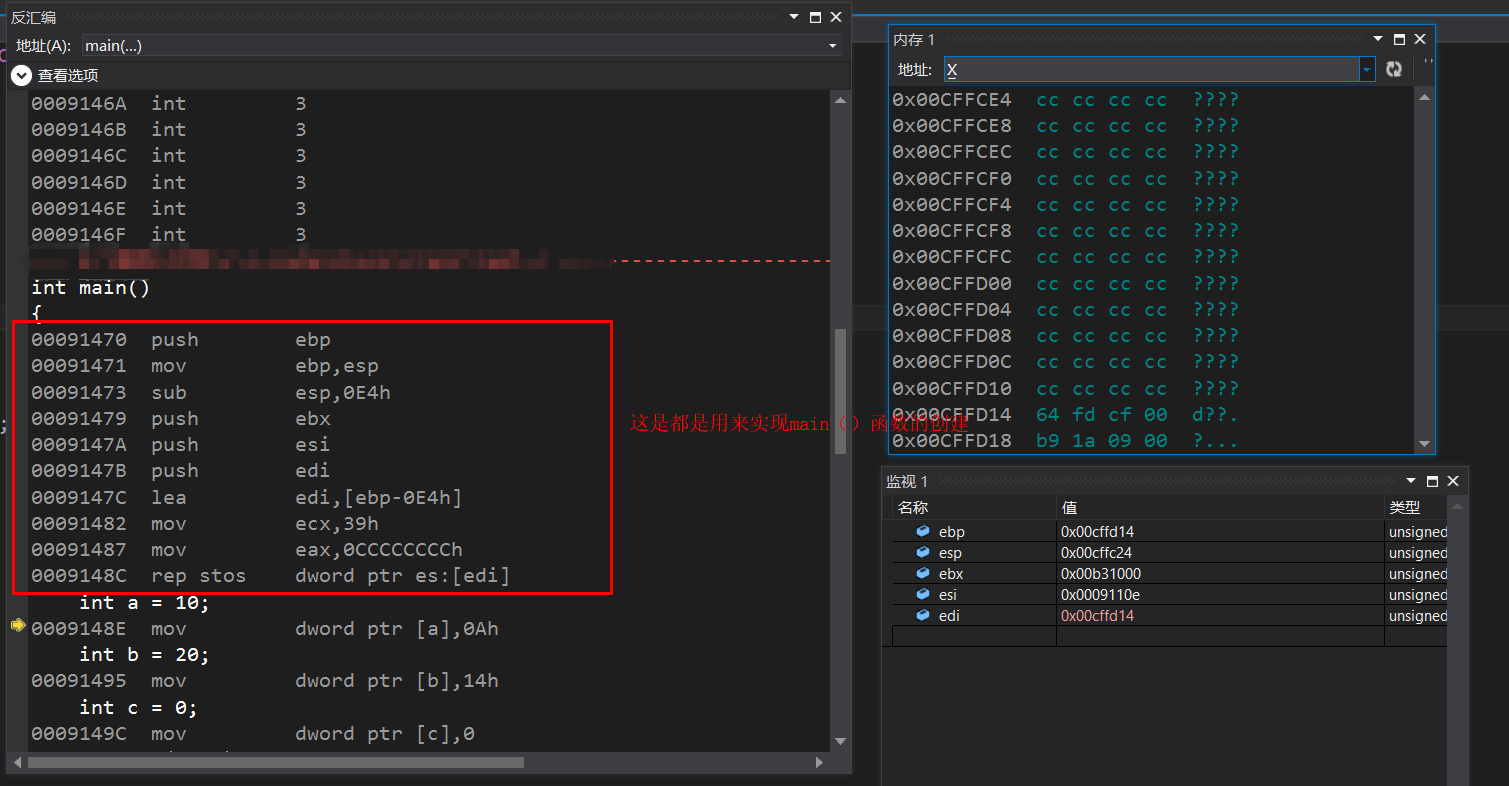1509x786 pixels.
Task: Click the disassembly horizontal scrollbar left arrow
Action: click(18, 762)
